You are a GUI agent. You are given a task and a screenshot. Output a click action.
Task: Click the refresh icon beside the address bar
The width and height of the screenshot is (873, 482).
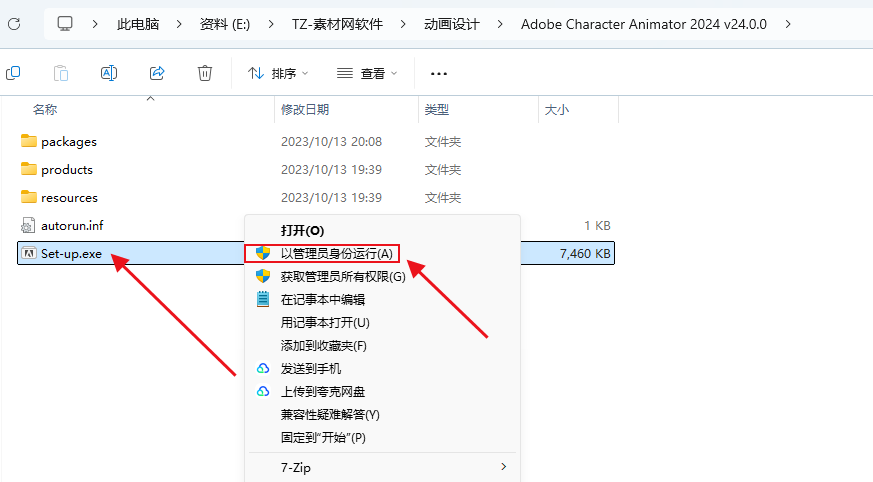14,24
